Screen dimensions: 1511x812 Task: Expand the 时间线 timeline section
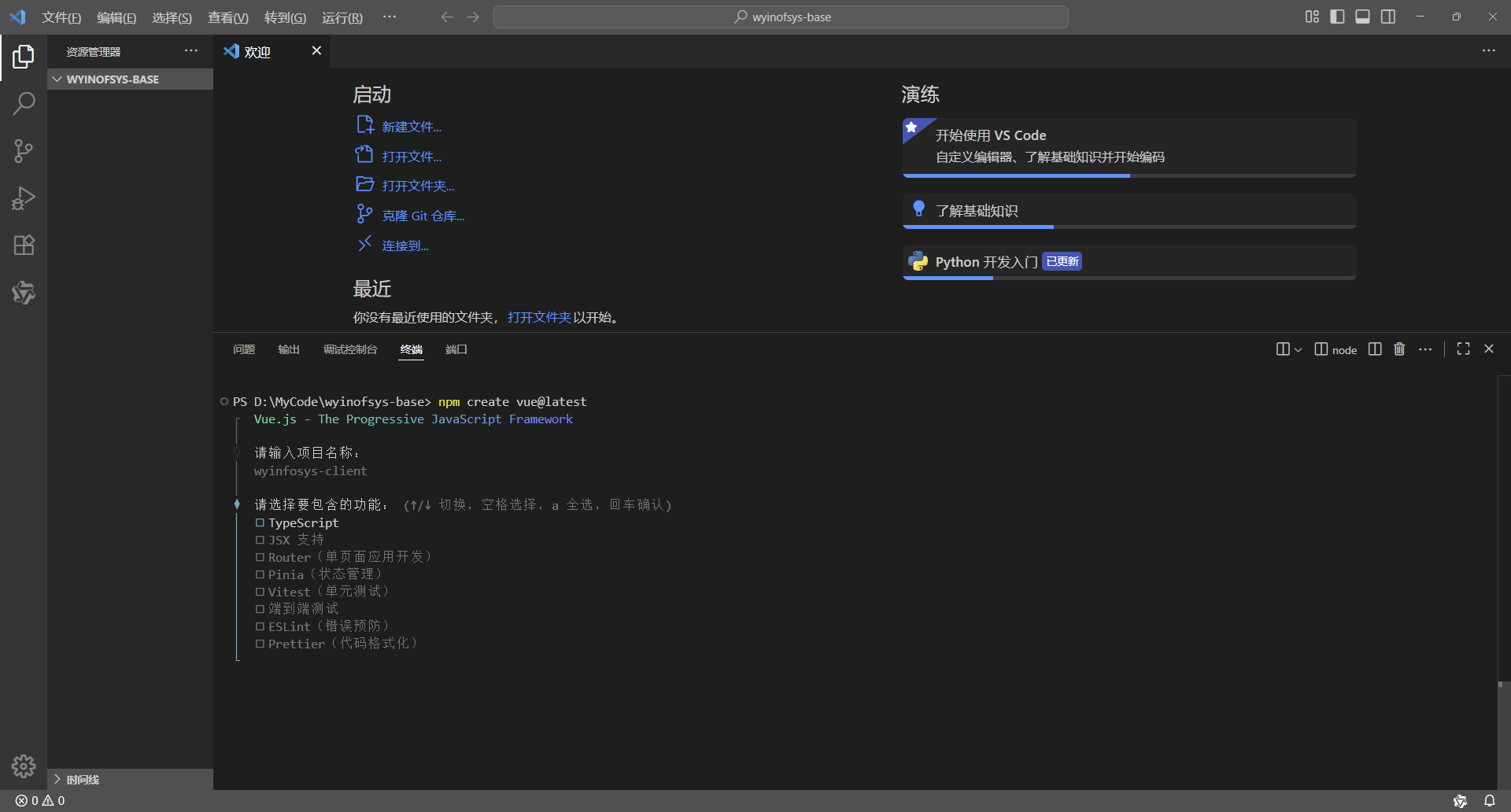pos(130,780)
